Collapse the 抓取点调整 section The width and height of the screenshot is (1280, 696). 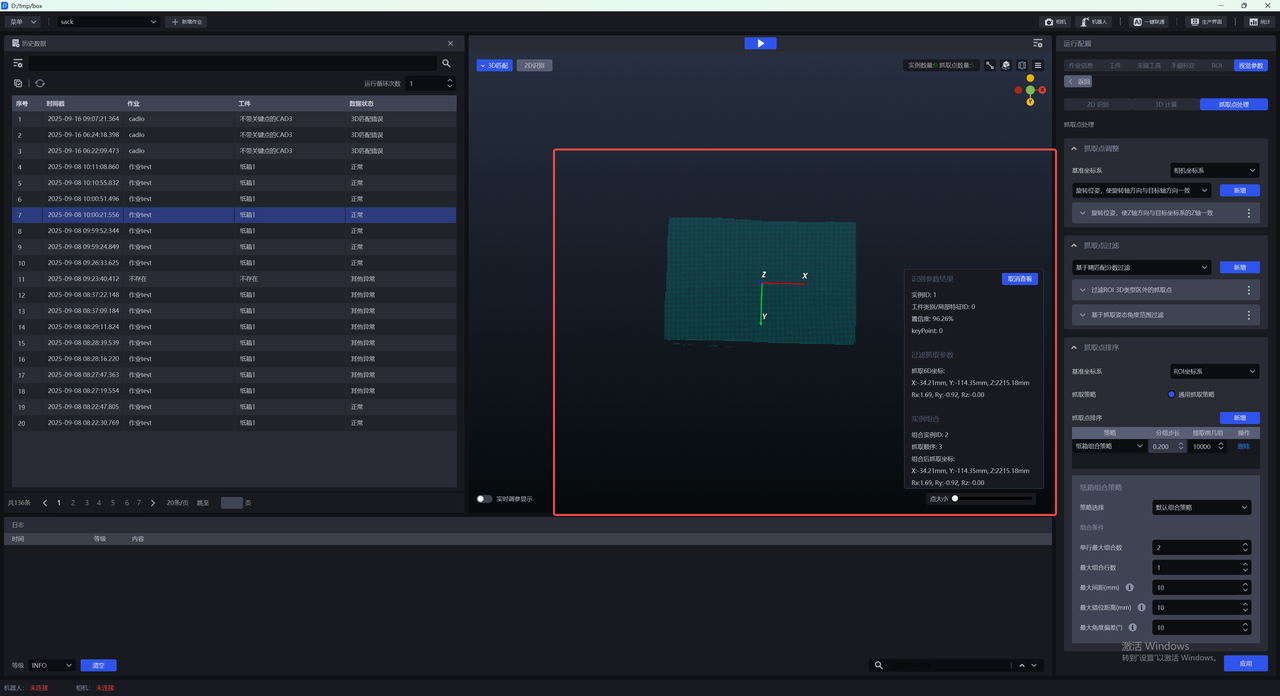click(1075, 149)
